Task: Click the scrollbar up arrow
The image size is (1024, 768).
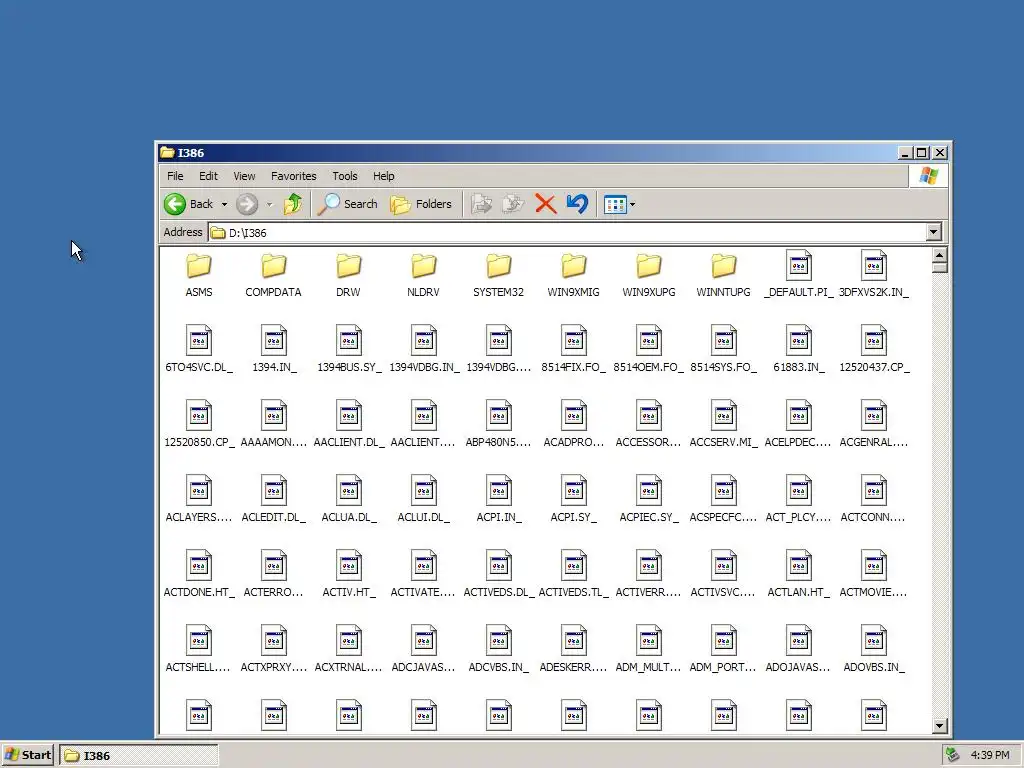Action: [x=940, y=255]
